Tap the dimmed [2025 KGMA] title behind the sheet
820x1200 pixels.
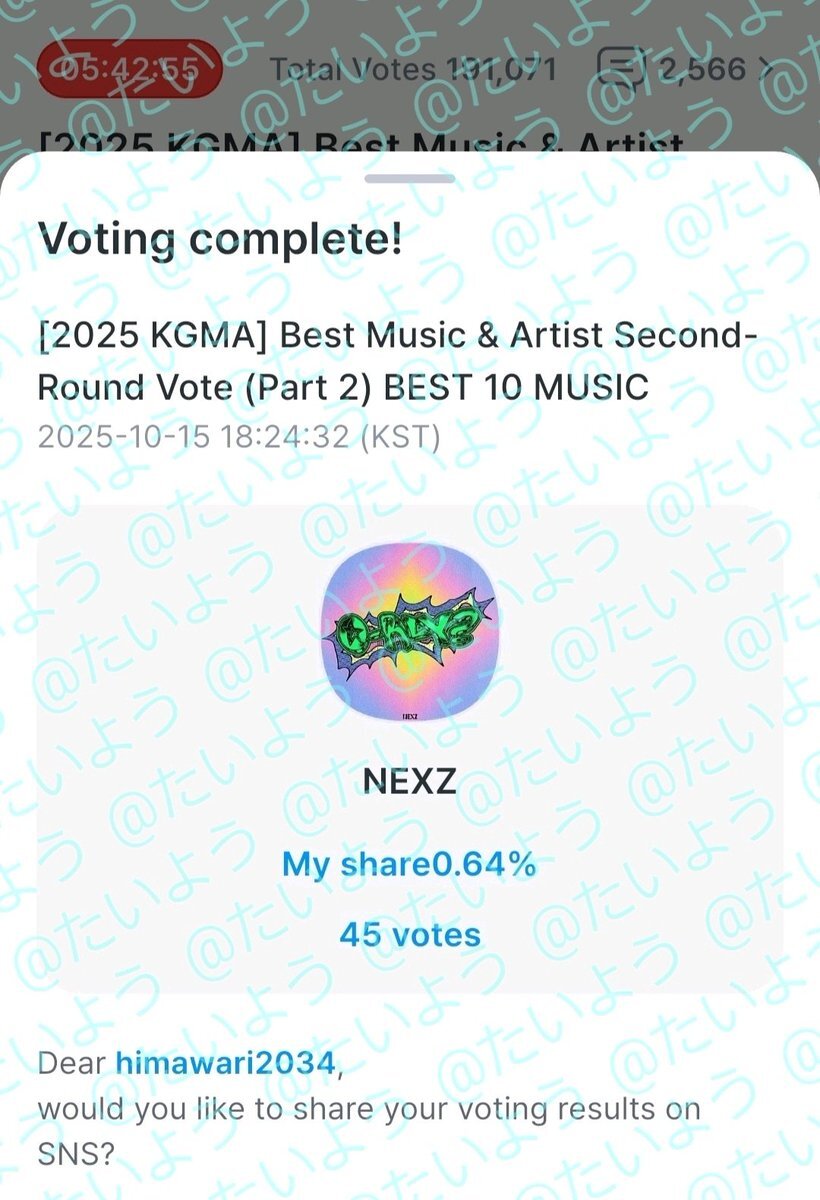pos(360,141)
